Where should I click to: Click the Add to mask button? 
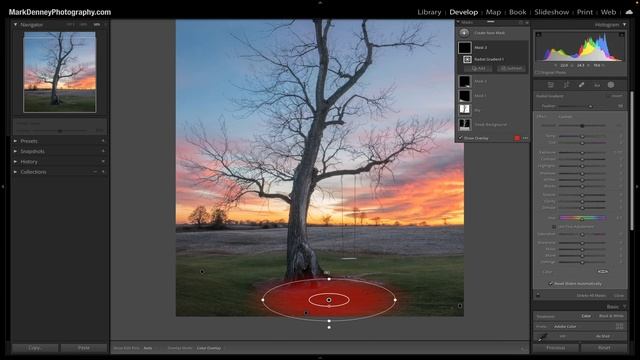(x=478, y=69)
